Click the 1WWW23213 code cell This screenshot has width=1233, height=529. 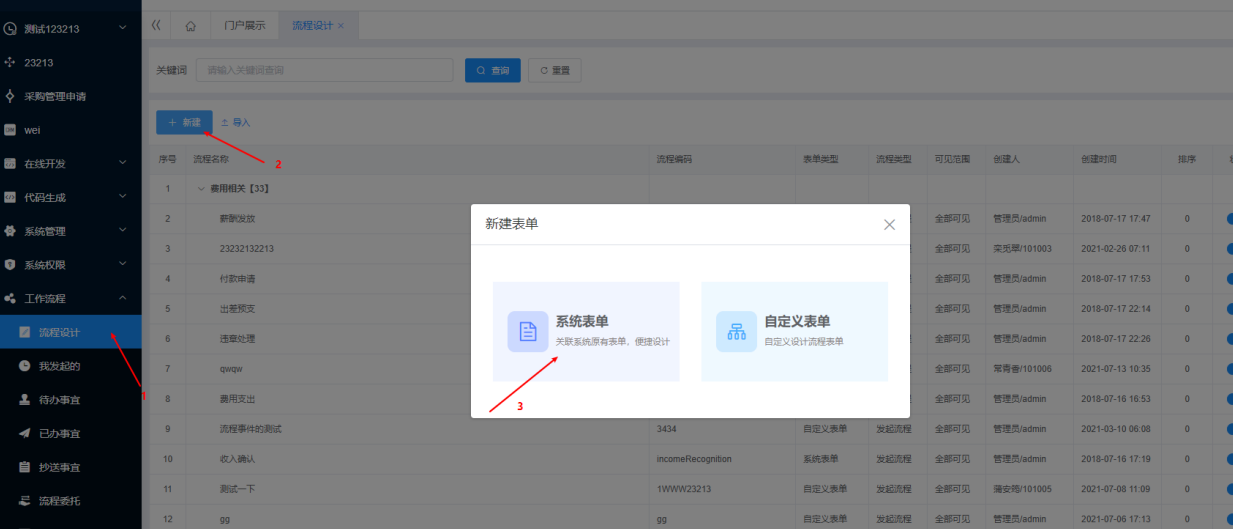[682, 489]
